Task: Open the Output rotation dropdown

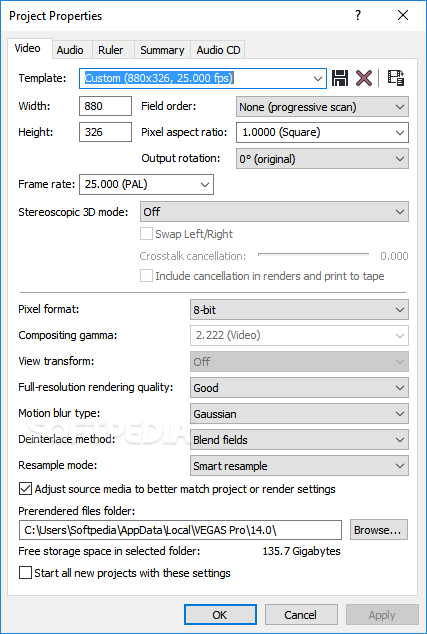Action: click(322, 159)
